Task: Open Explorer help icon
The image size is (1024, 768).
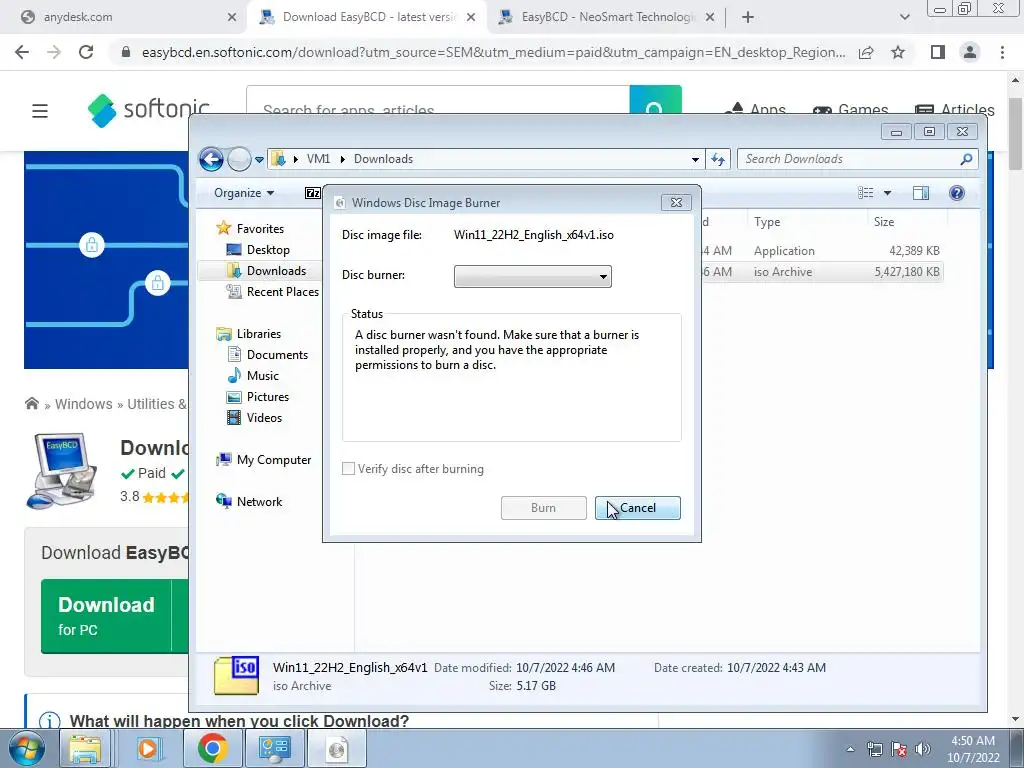Action: point(957,193)
